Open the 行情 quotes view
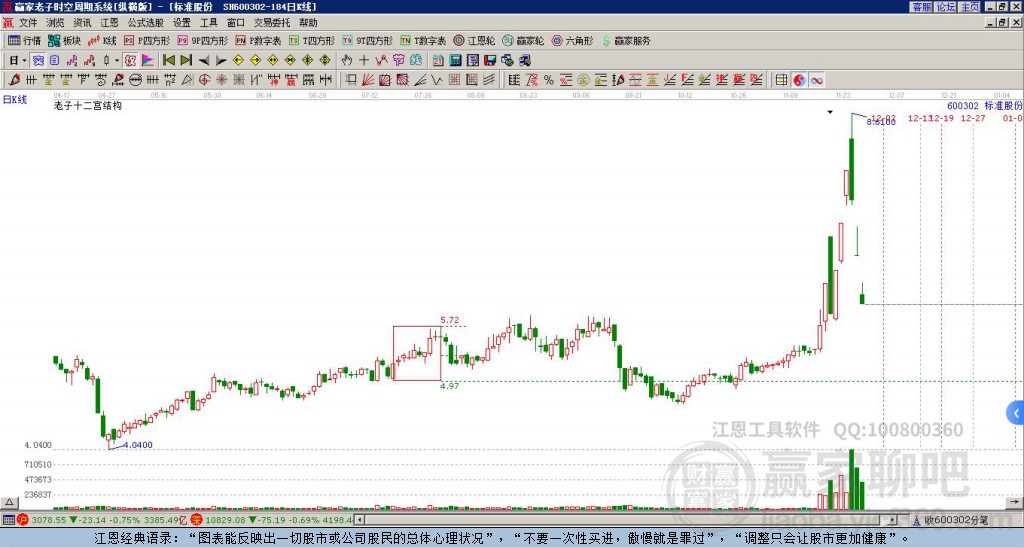The image size is (1024, 548). pos(24,40)
